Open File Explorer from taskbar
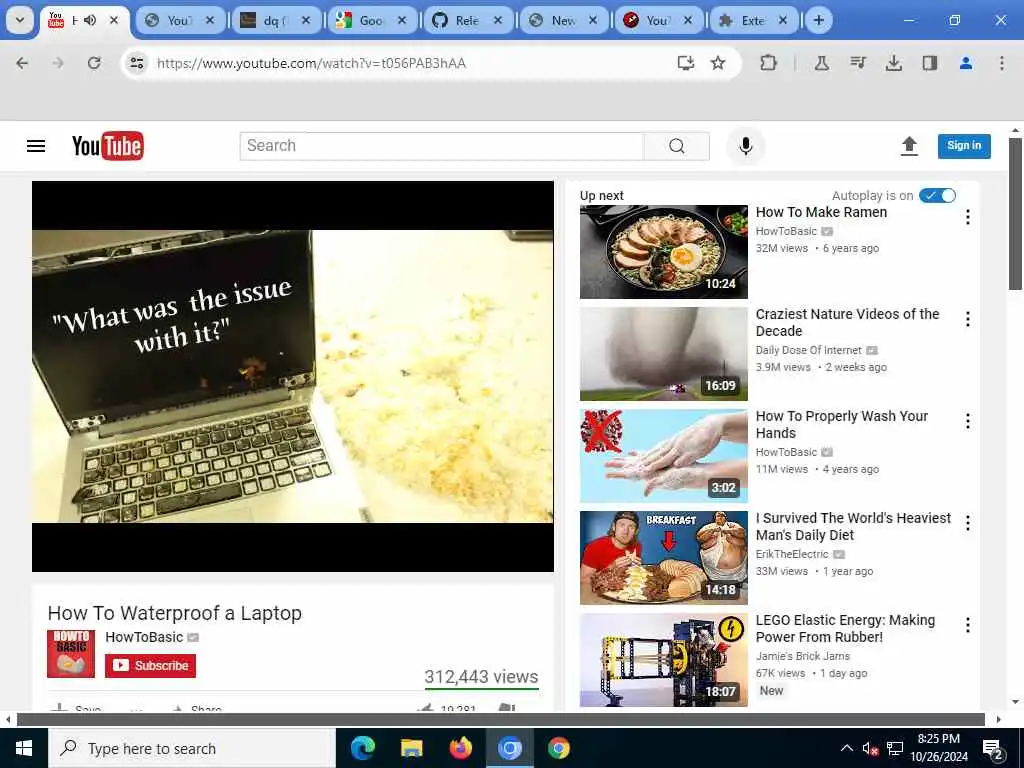 (x=411, y=748)
